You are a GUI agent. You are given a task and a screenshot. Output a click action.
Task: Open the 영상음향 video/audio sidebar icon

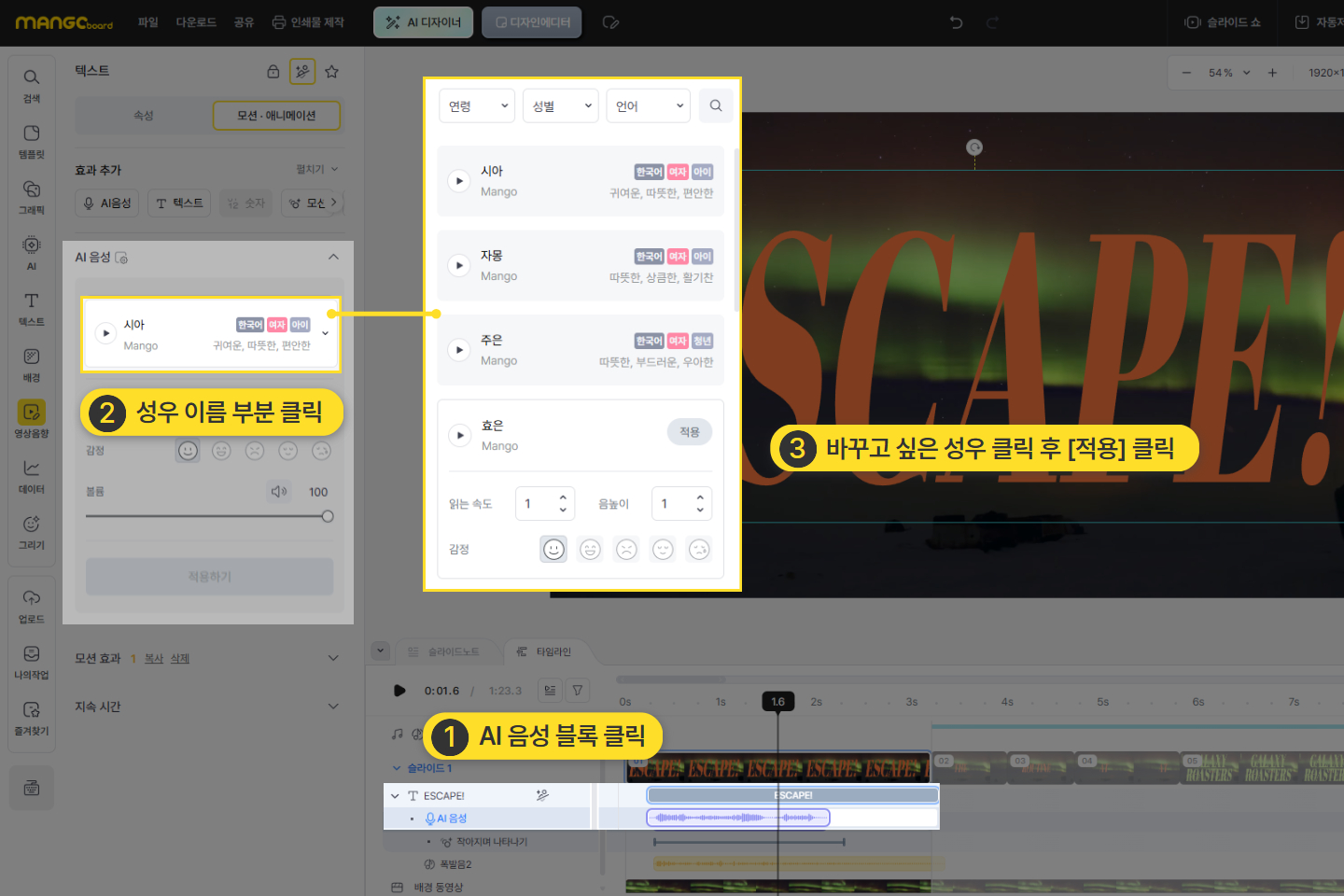click(x=31, y=418)
